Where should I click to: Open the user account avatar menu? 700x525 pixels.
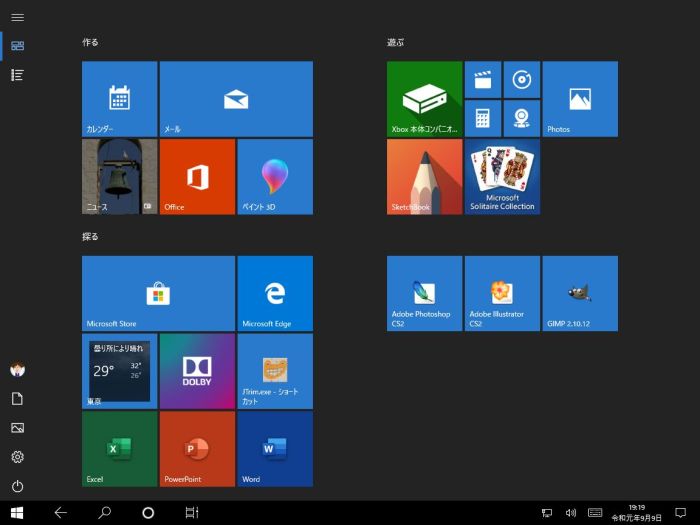(x=17, y=369)
